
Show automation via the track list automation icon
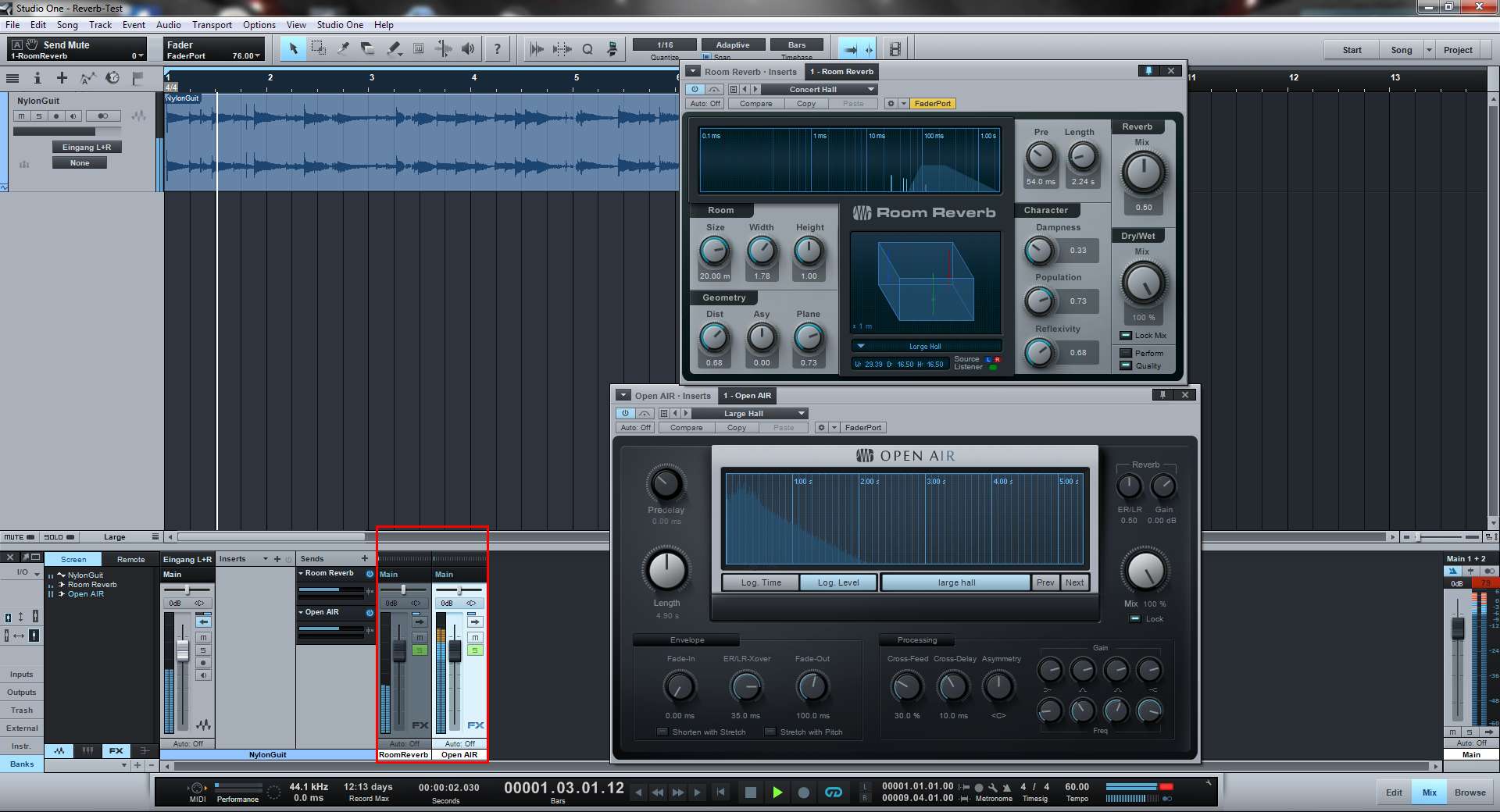pyautogui.click(x=87, y=78)
